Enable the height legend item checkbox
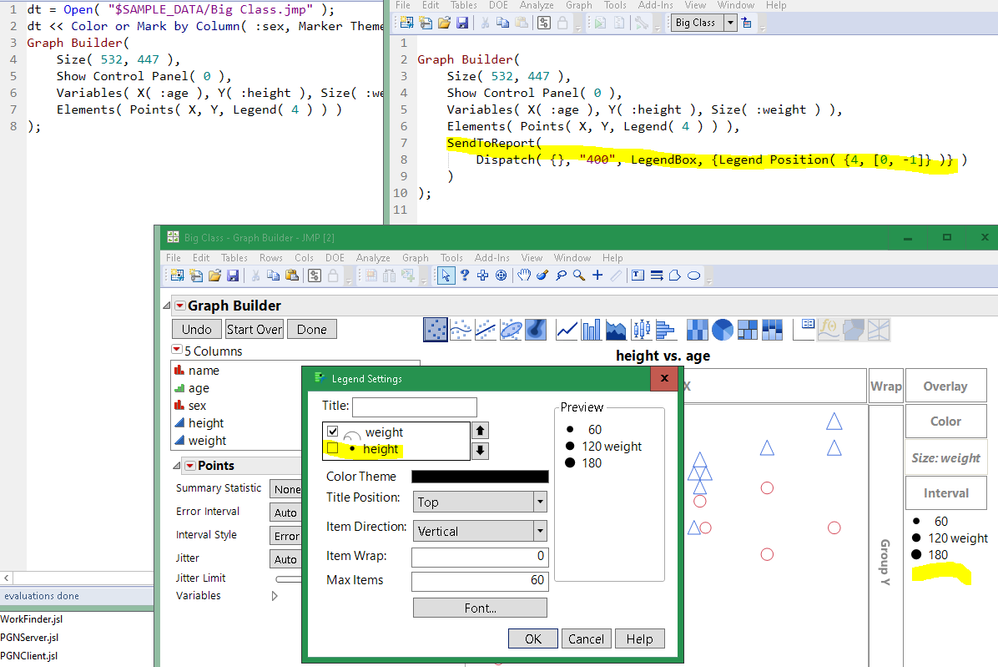998x667 pixels. (333, 449)
